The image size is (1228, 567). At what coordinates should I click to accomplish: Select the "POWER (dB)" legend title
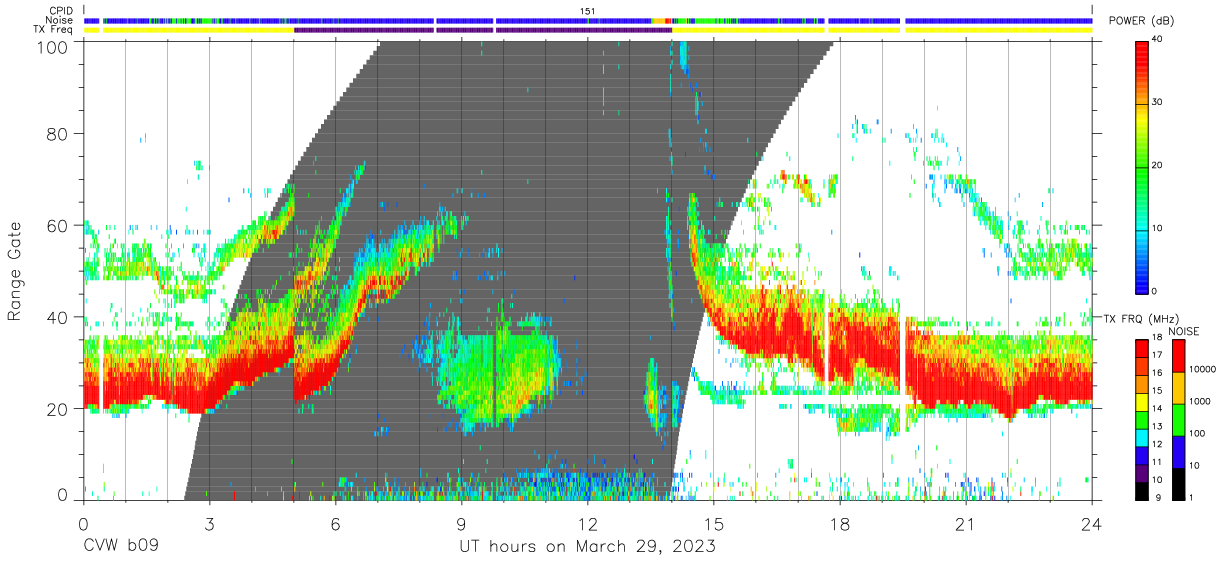1143,21
